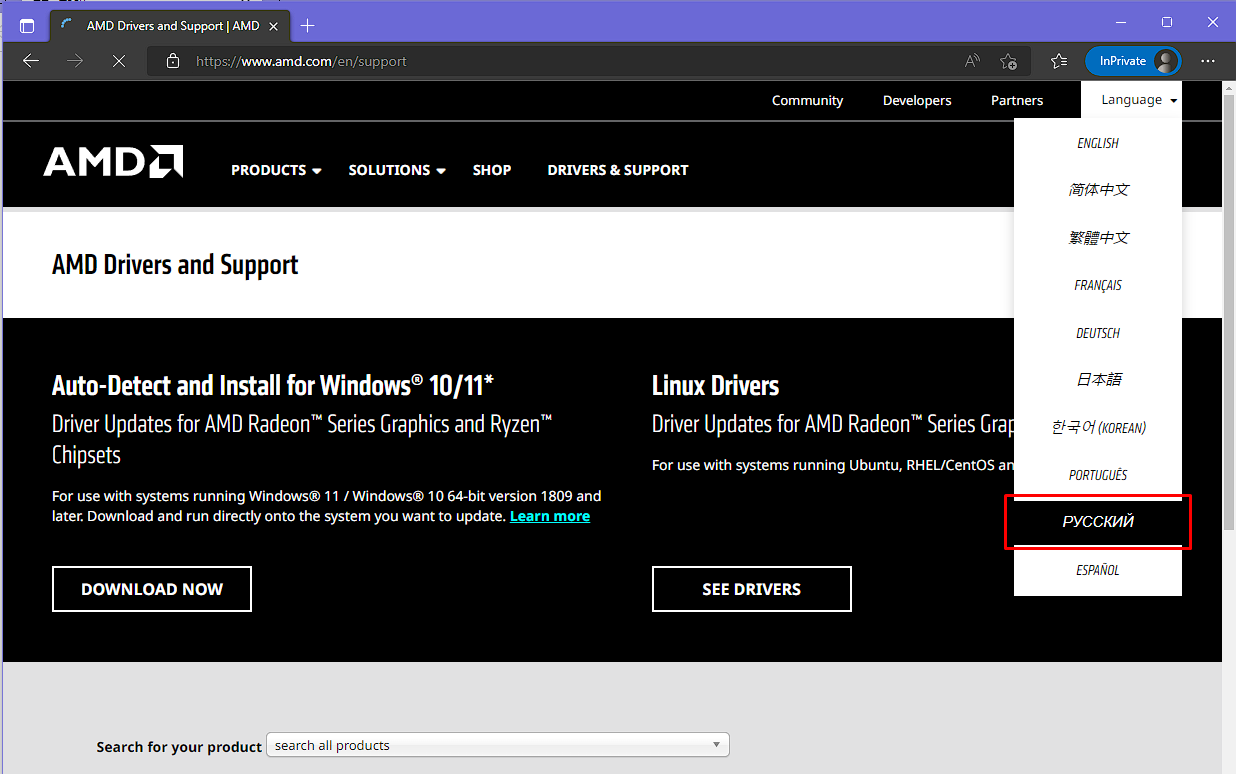Close the AMD Drivers and Support tab
1236x774 pixels.
[x=274, y=26]
